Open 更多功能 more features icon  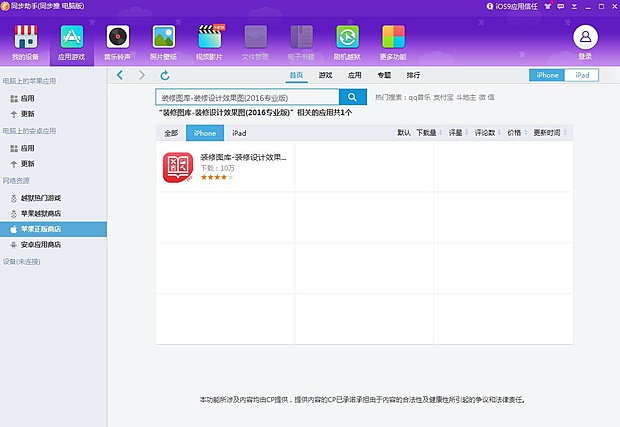tap(393, 40)
